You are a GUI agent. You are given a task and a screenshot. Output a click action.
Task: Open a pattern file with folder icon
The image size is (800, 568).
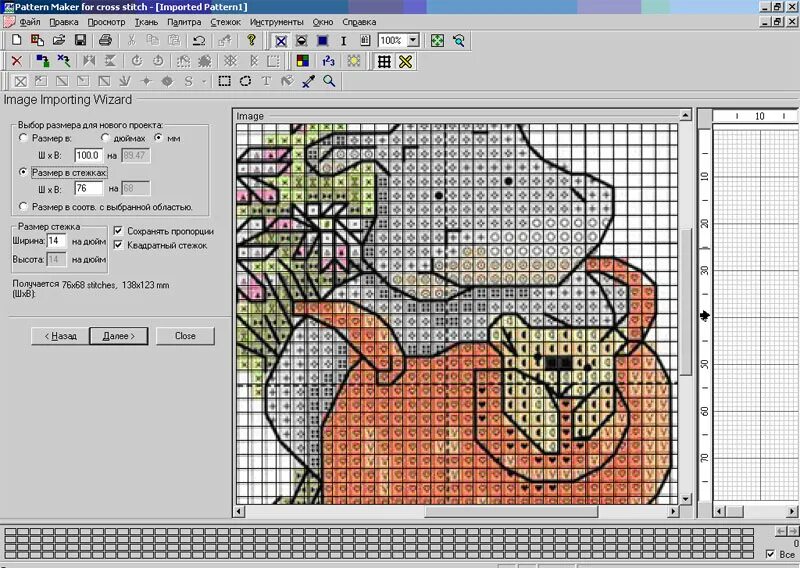pos(59,40)
